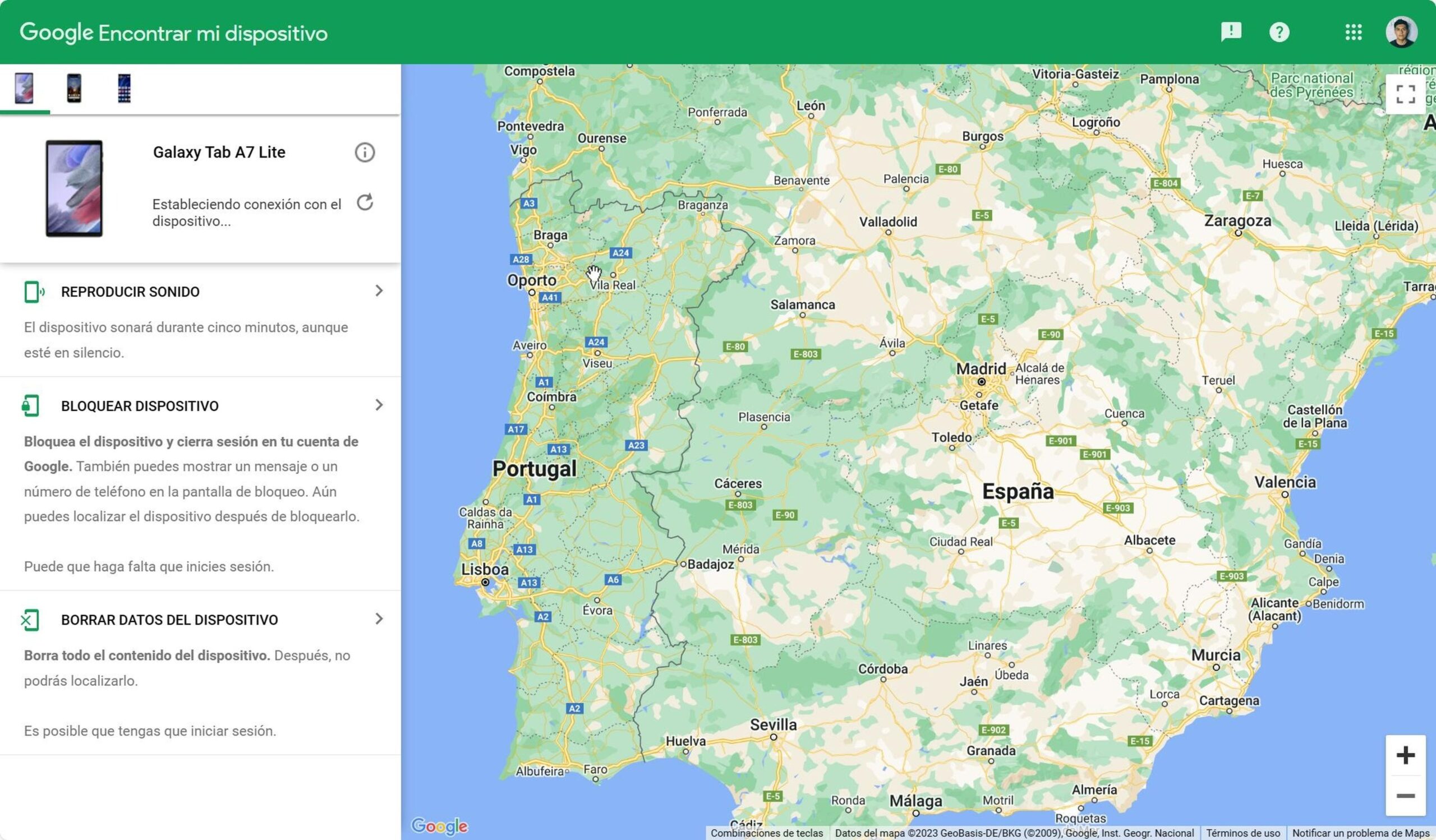Click the Zaragoza label on the map
This screenshot has height=840, width=1436.
click(1237, 221)
